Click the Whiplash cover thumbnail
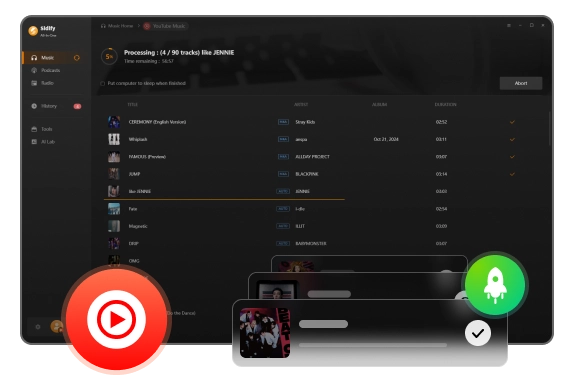 coord(114,139)
